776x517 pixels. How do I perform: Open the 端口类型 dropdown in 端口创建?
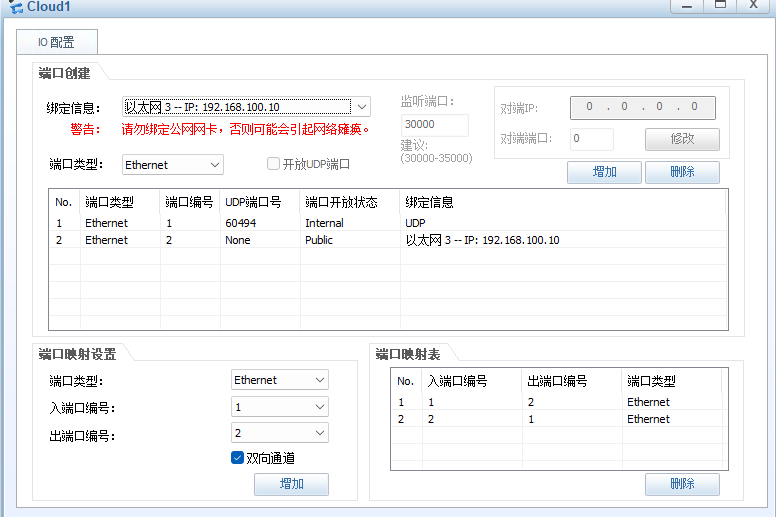coord(173,165)
